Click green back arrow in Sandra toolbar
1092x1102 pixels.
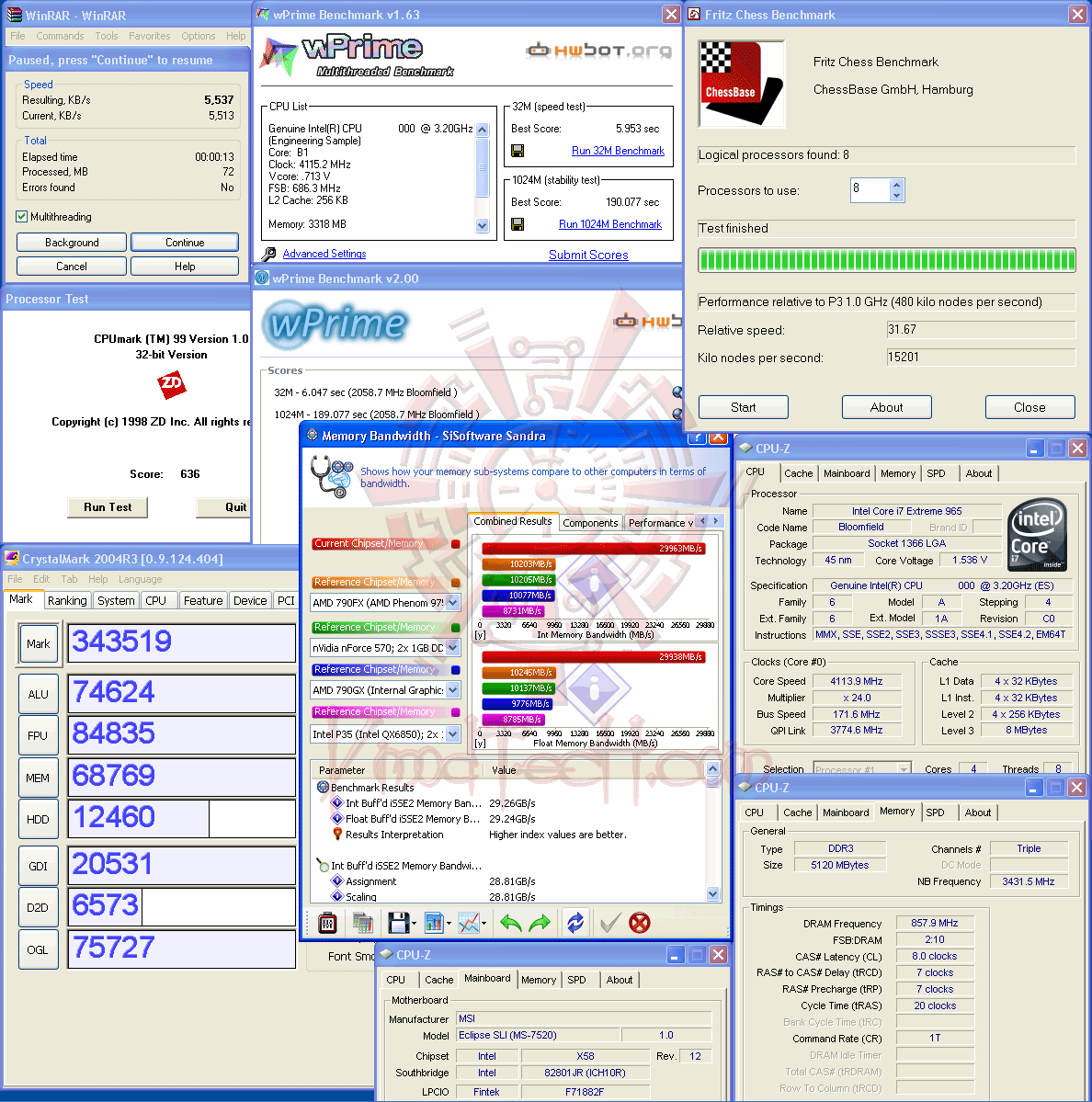tap(511, 923)
